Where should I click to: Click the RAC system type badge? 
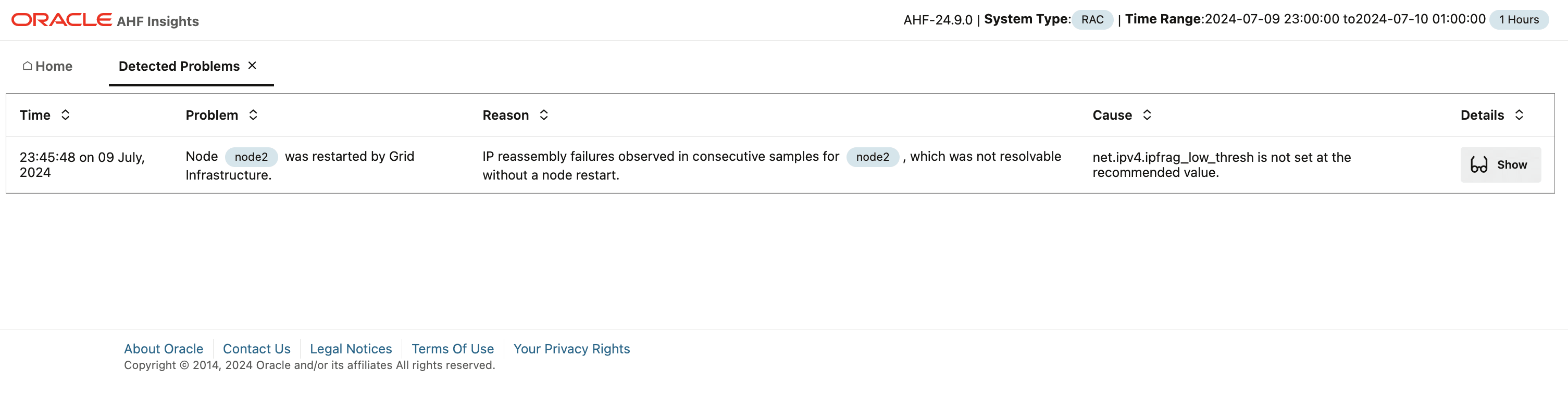pos(1092,19)
